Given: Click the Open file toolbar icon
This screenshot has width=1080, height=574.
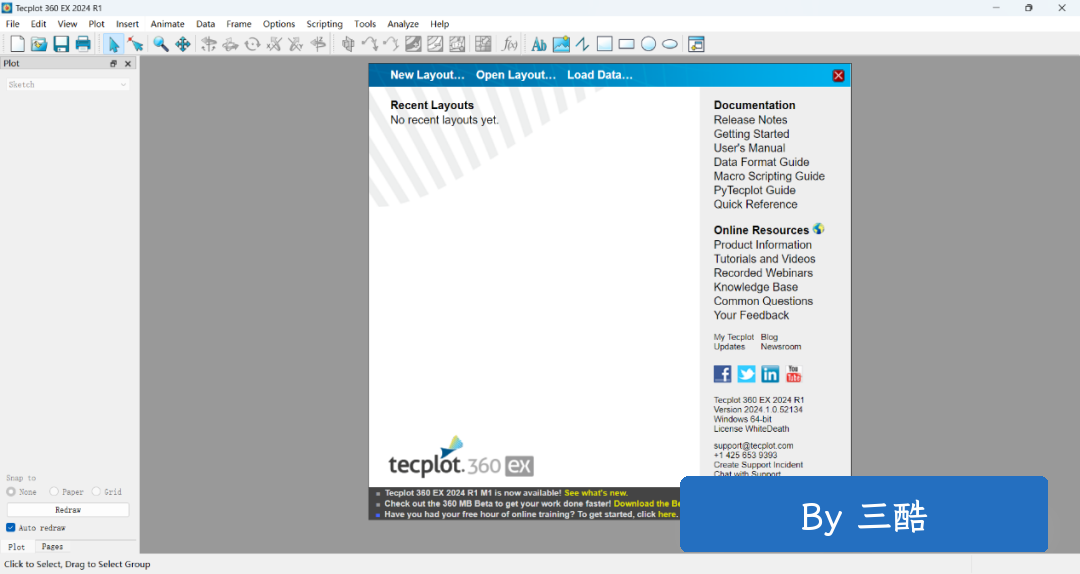Looking at the screenshot, I should [x=39, y=44].
